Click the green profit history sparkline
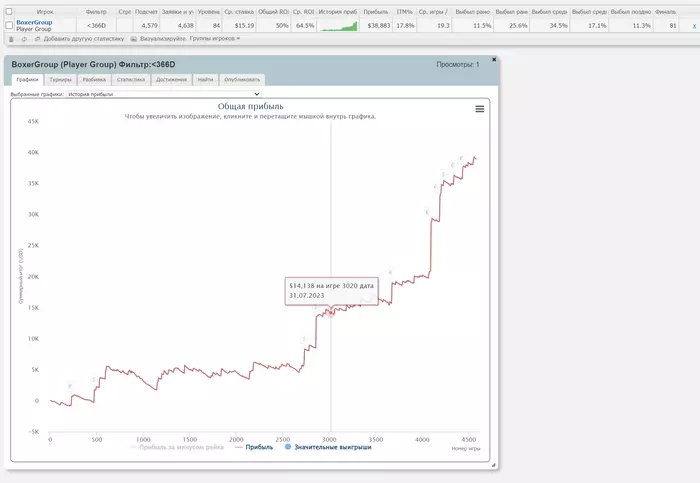This screenshot has width=700, height=483. (x=339, y=26)
